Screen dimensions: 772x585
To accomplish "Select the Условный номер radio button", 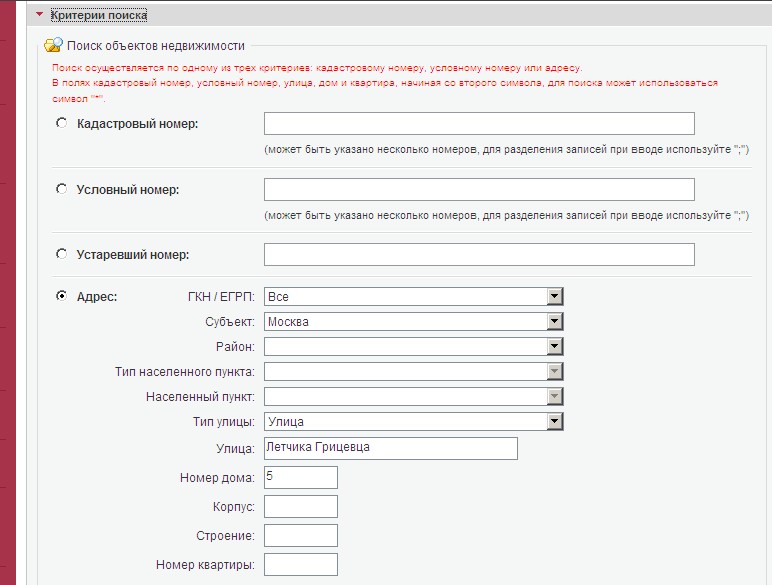I will click(62, 189).
